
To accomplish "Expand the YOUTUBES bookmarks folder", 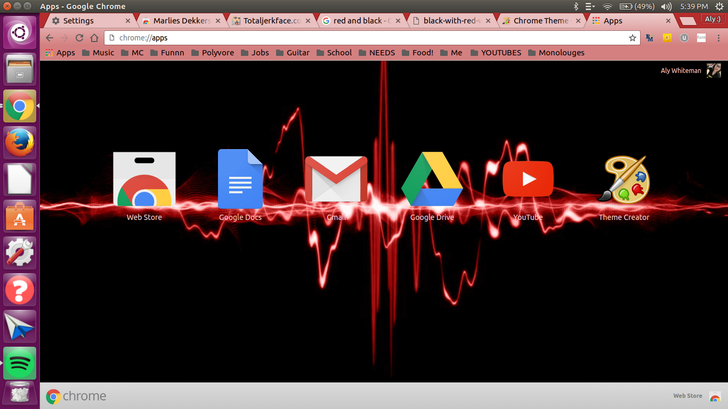I will tap(496, 53).
